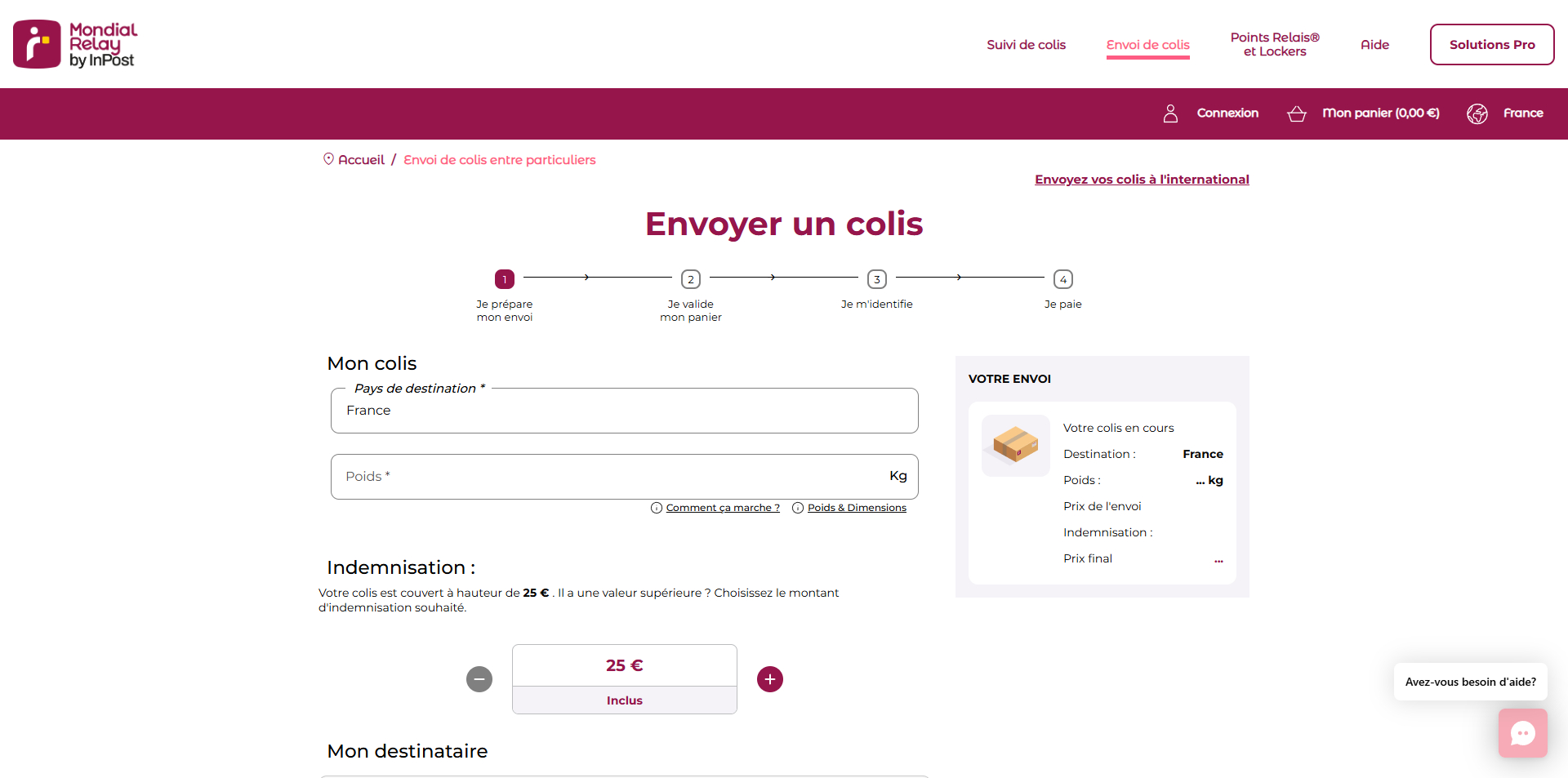The width and height of the screenshot is (1568, 778).
Task: Open Points Relais et Lockers menu
Action: (1275, 44)
